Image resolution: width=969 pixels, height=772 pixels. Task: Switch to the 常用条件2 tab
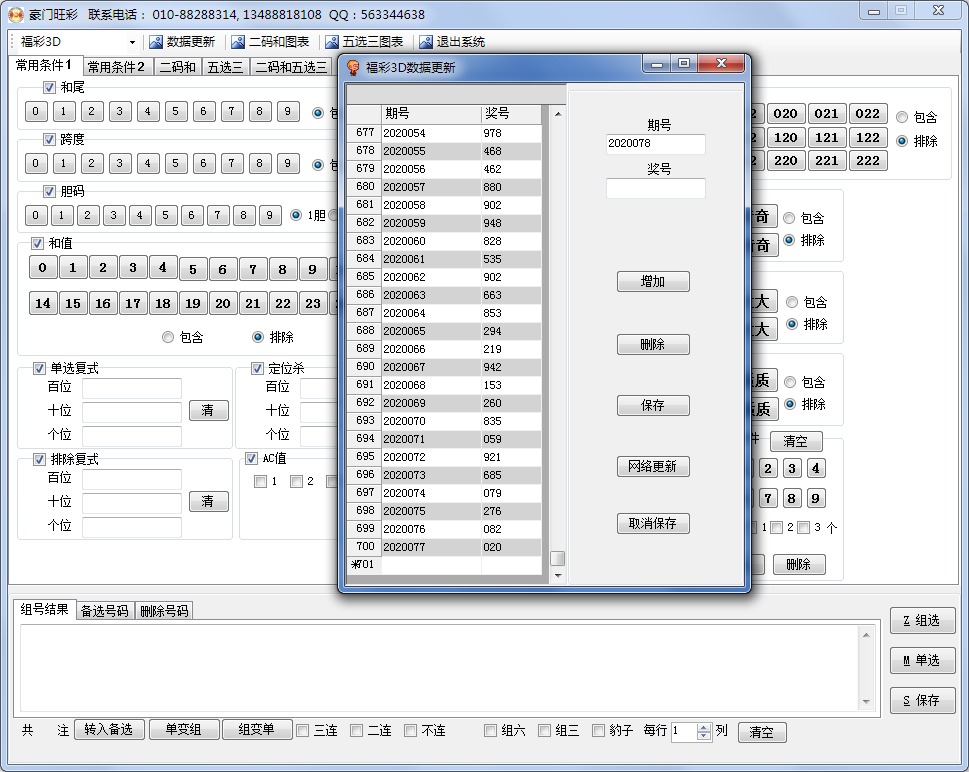tap(116, 67)
